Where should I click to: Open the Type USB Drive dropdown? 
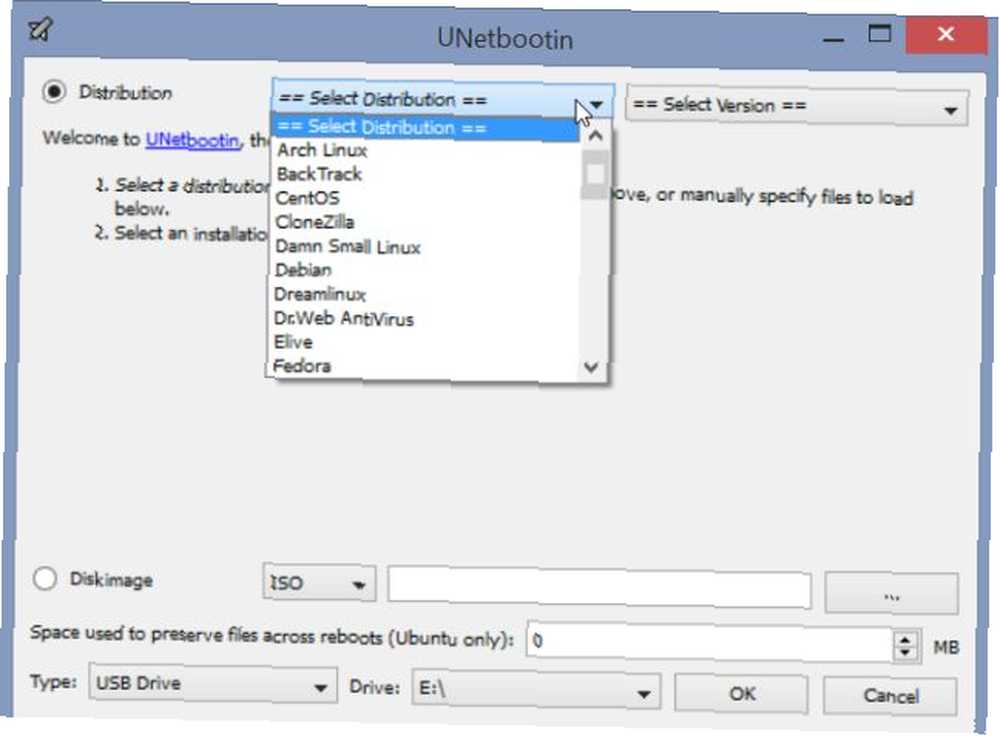pyautogui.click(x=213, y=684)
